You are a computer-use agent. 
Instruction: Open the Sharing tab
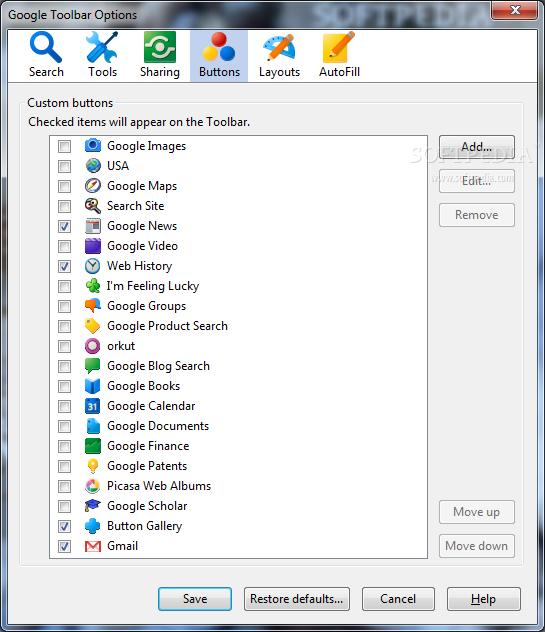160,56
